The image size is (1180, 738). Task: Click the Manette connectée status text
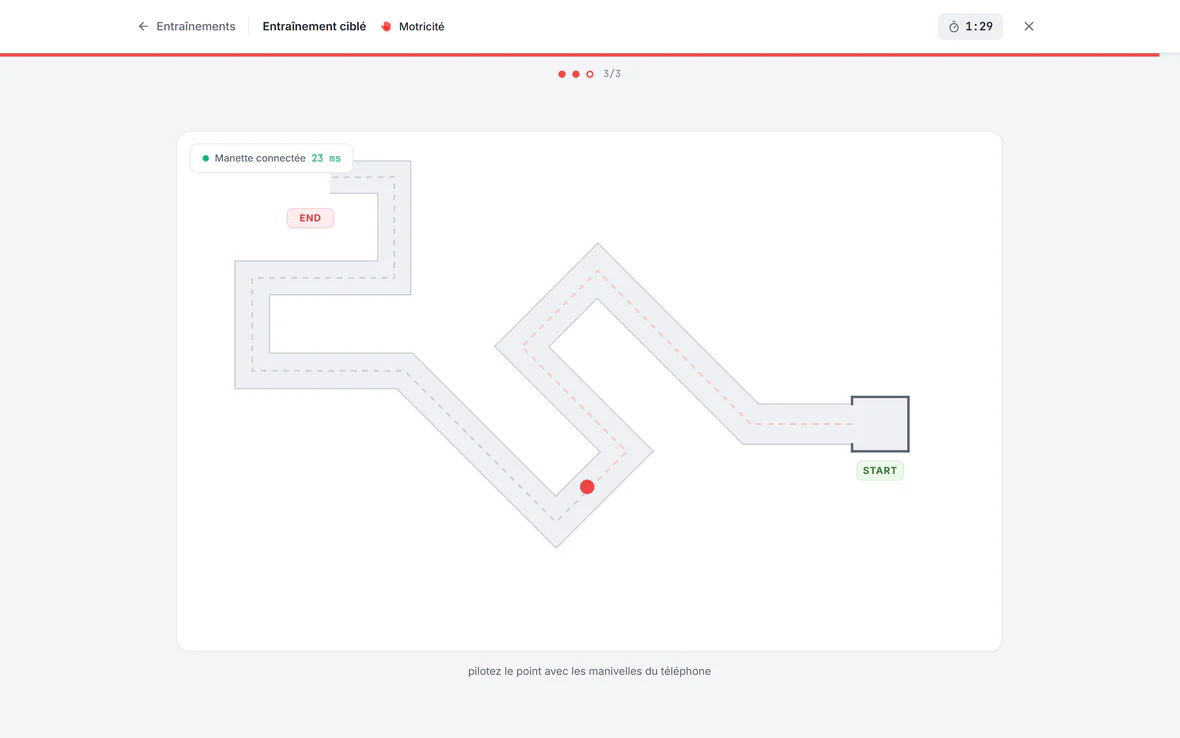coord(260,158)
